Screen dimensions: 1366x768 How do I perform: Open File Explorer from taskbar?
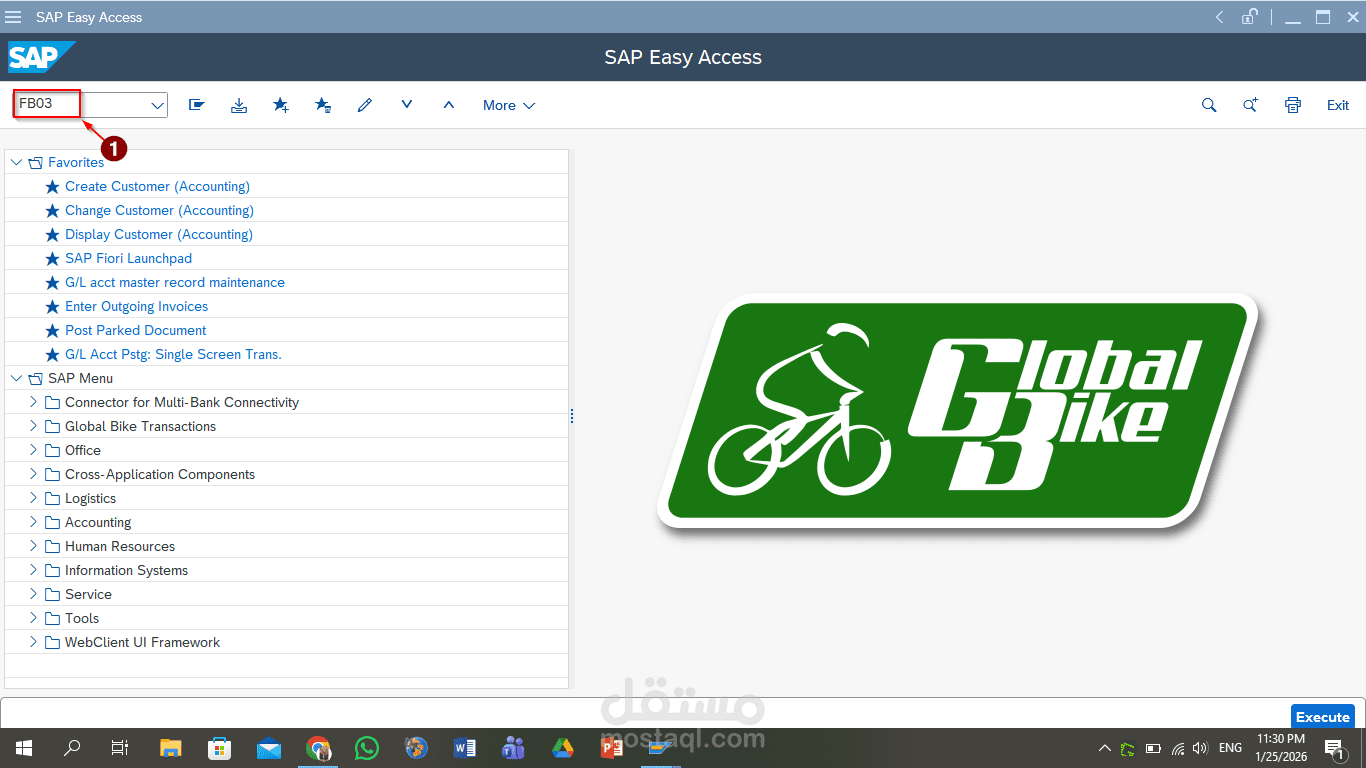tap(171, 748)
